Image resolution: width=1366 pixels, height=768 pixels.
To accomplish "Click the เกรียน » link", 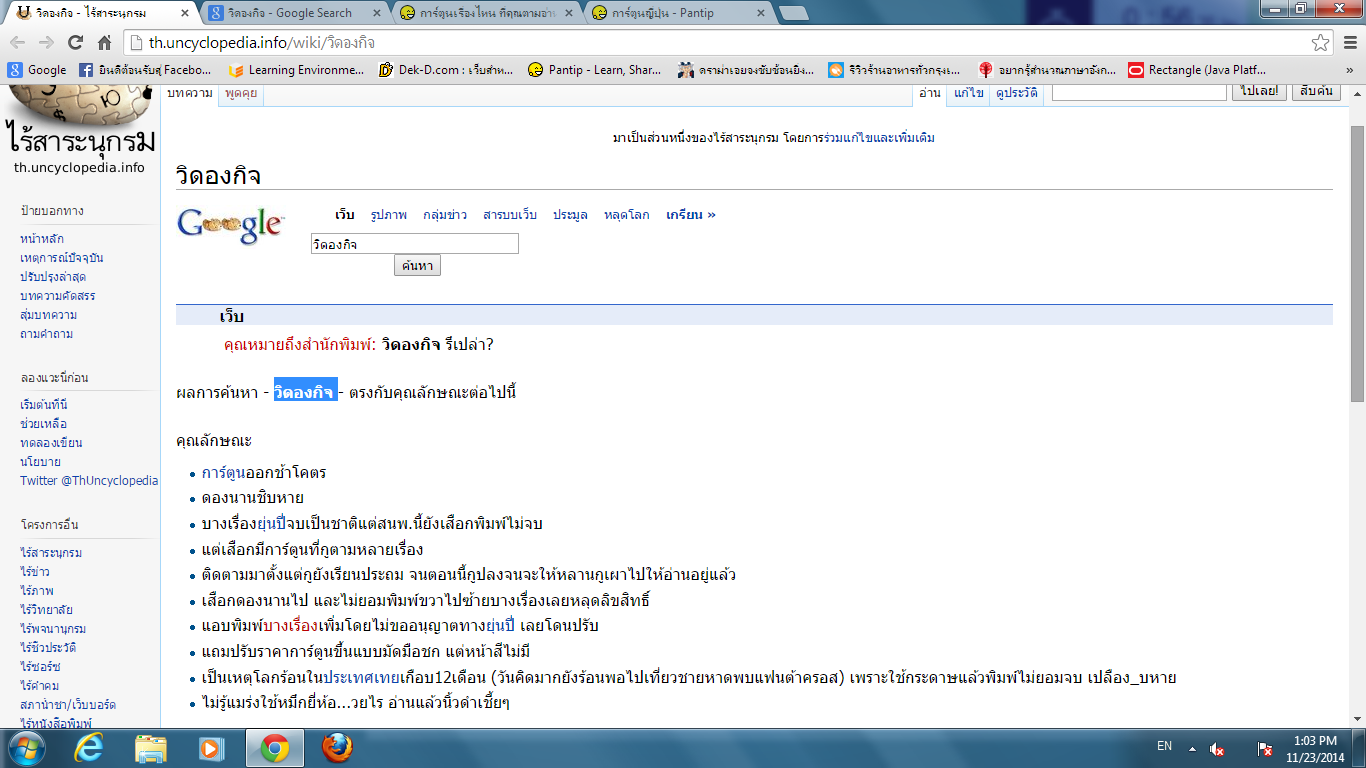I will (691, 215).
